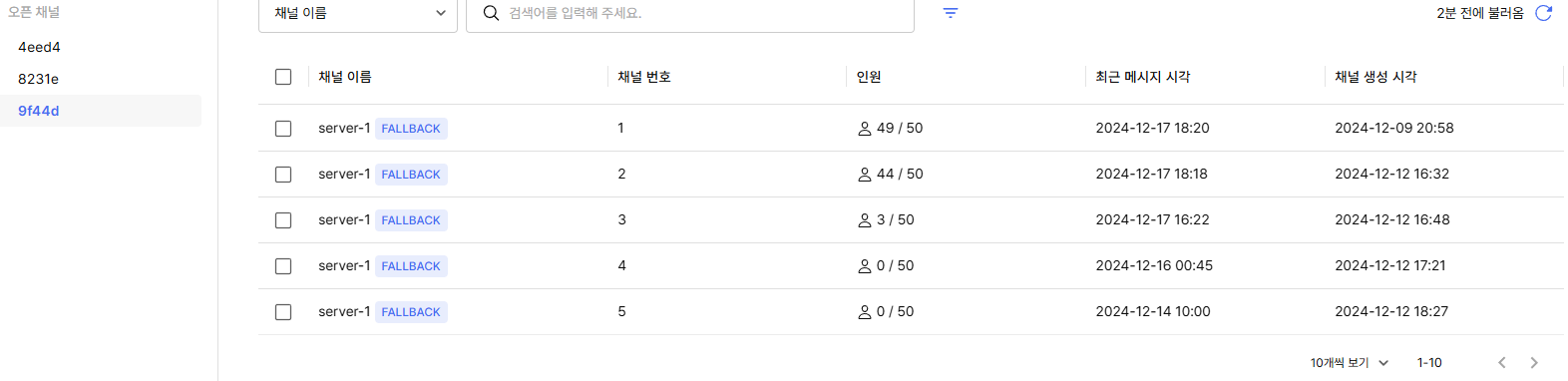Sort by the 채널 생성 시각 column header
Viewport: 1568px width, 381px height.
coord(1375,77)
